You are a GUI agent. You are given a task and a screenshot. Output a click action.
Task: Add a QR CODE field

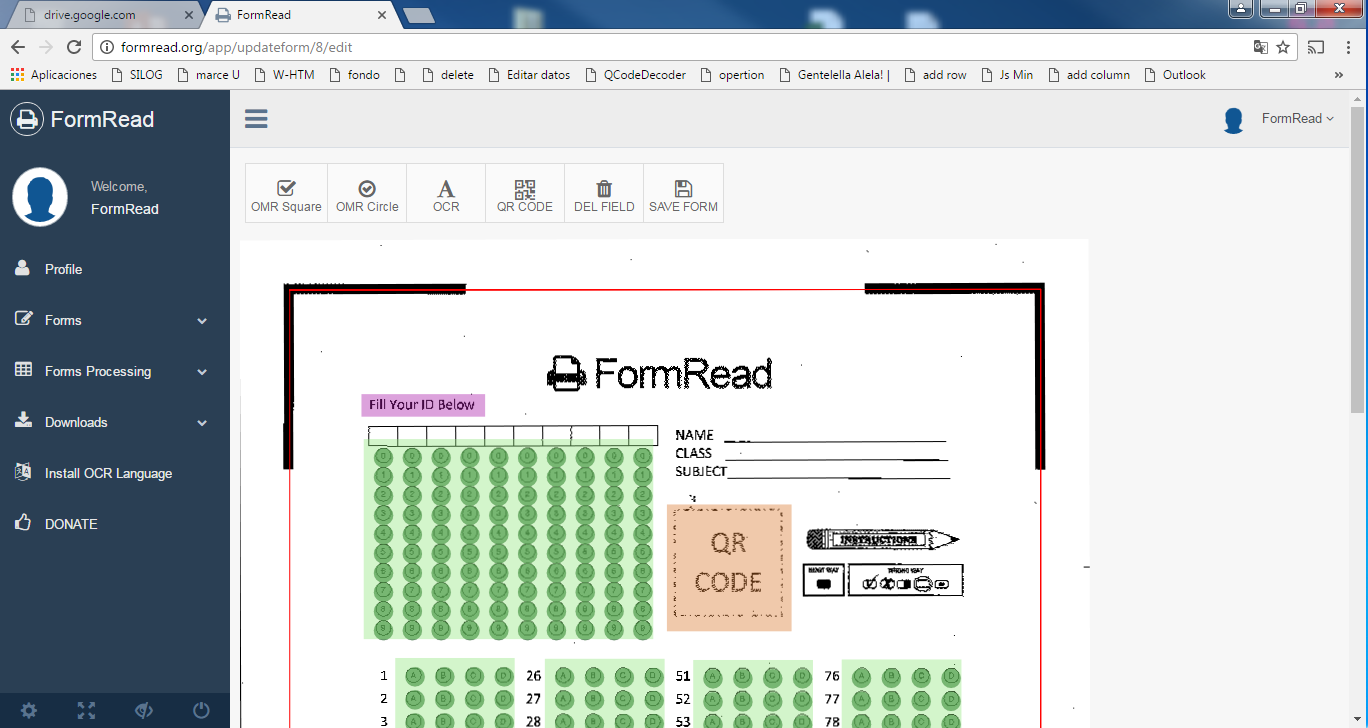tap(525, 194)
